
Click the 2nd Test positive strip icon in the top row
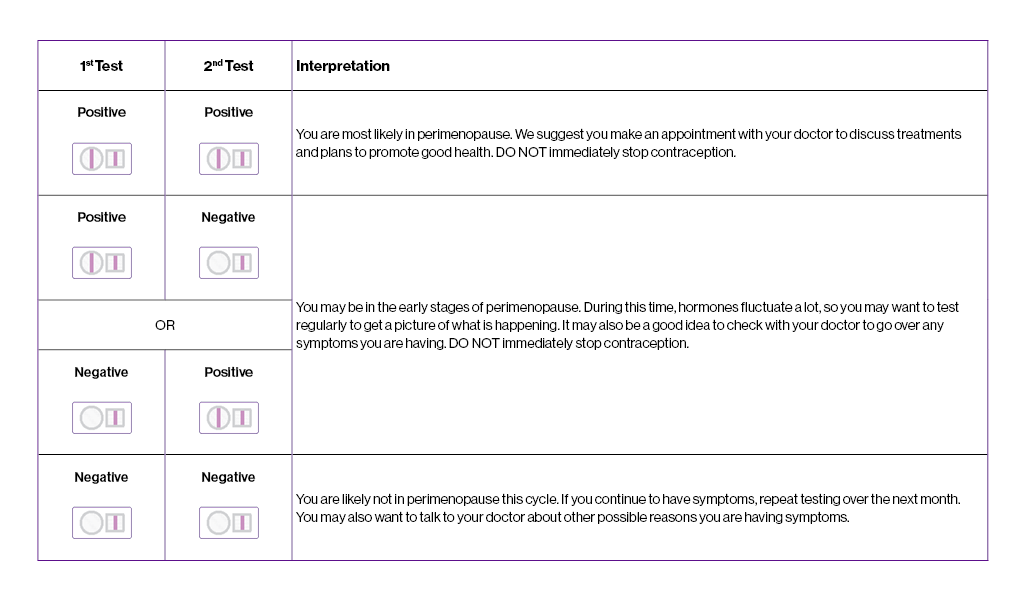click(229, 158)
